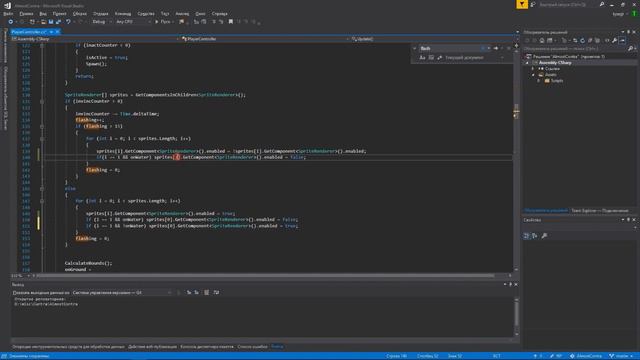Click the bookmark toolbar icon

point(231,22)
